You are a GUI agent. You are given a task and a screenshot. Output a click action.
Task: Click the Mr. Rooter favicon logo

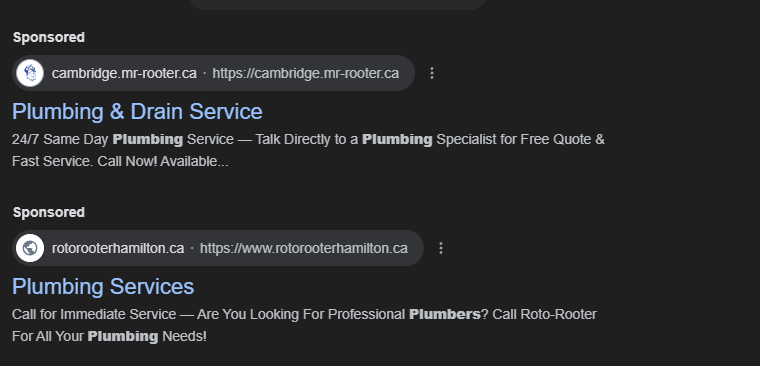click(x=30, y=73)
